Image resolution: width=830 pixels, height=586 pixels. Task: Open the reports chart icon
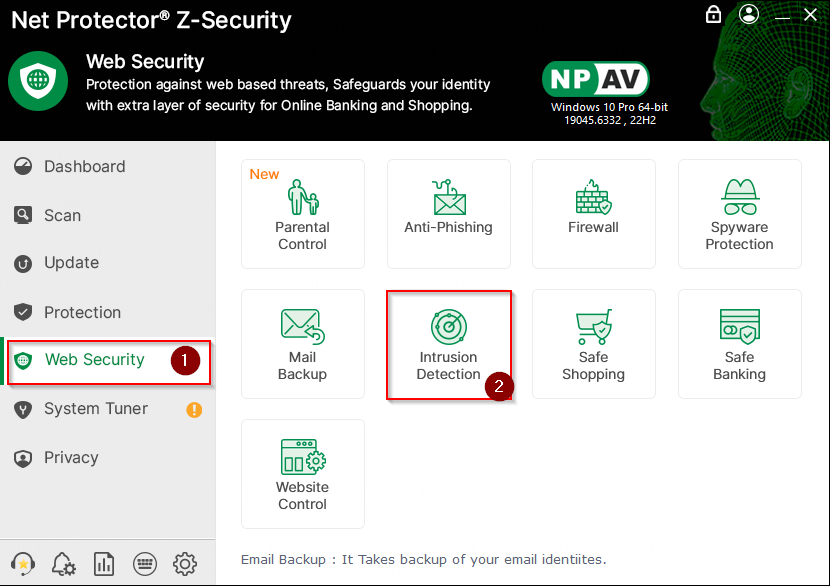click(103, 564)
